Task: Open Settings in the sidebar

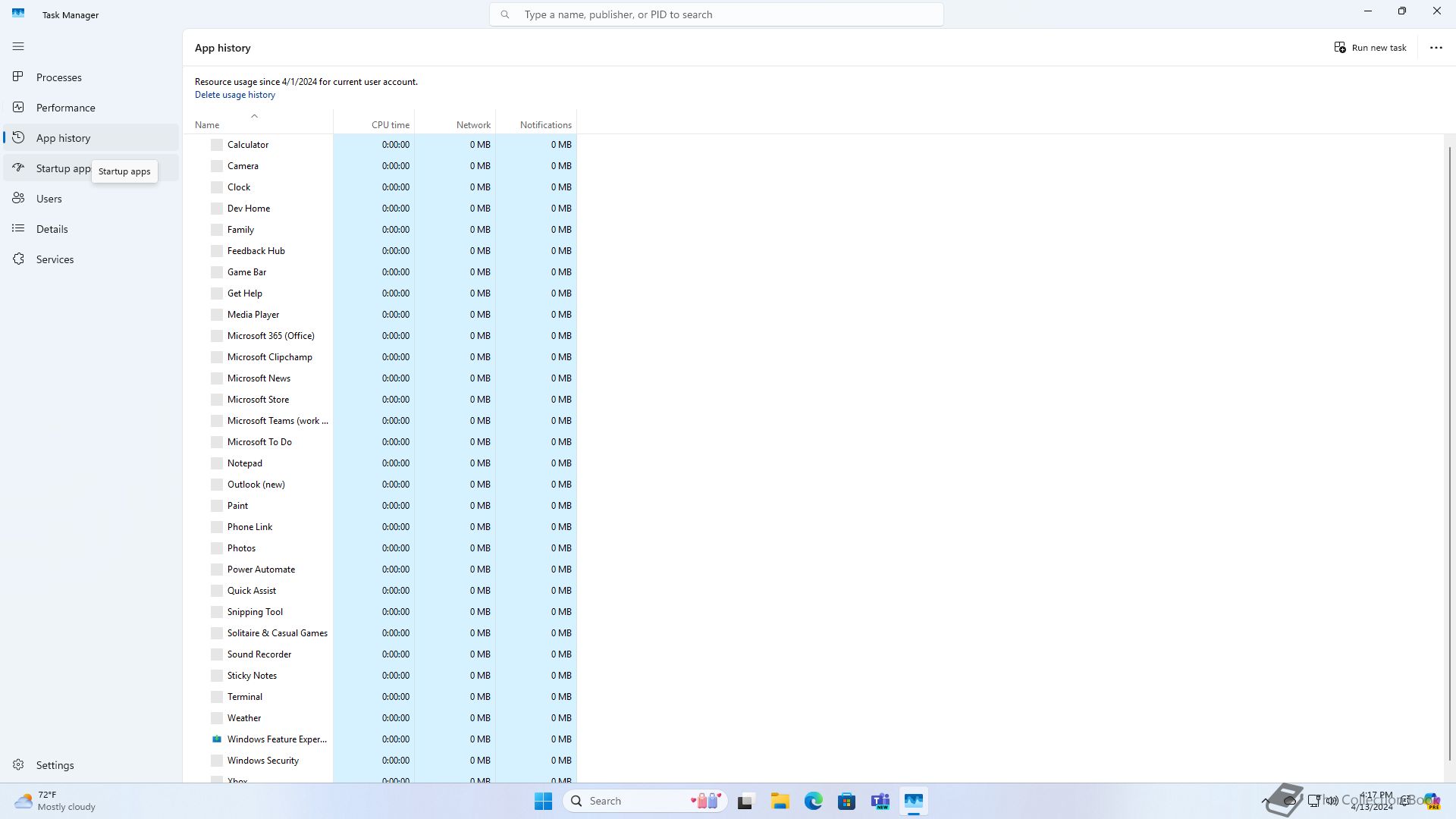Action: tap(91, 765)
